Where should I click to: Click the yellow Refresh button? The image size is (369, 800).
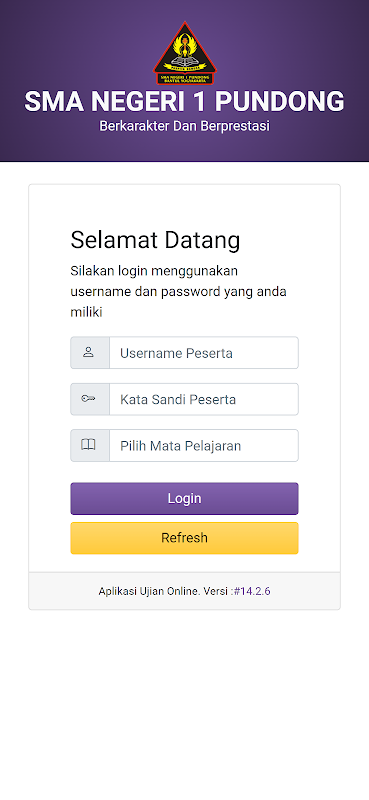[x=184, y=538]
